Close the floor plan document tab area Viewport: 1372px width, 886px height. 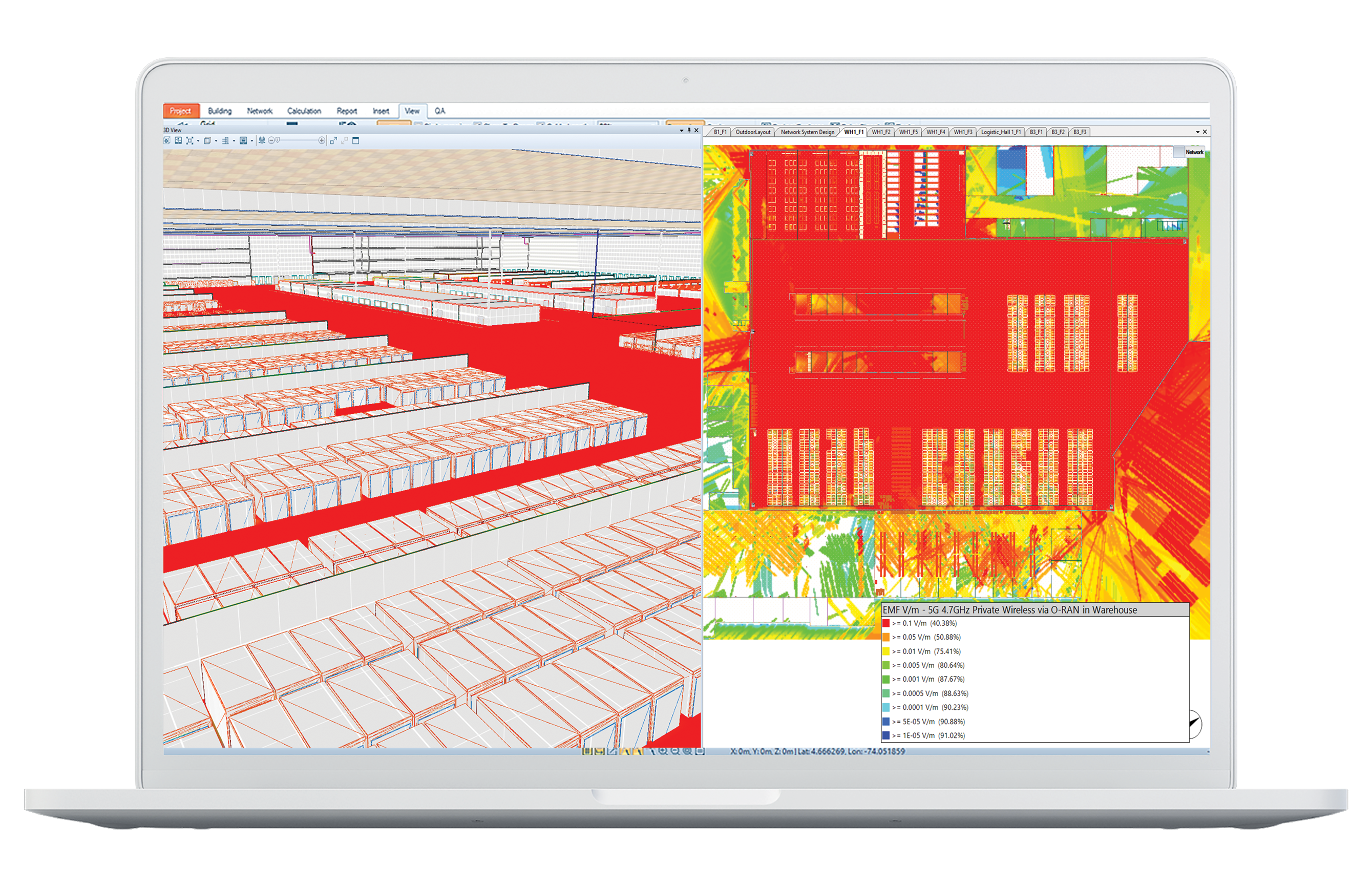tap(1205, 132)
